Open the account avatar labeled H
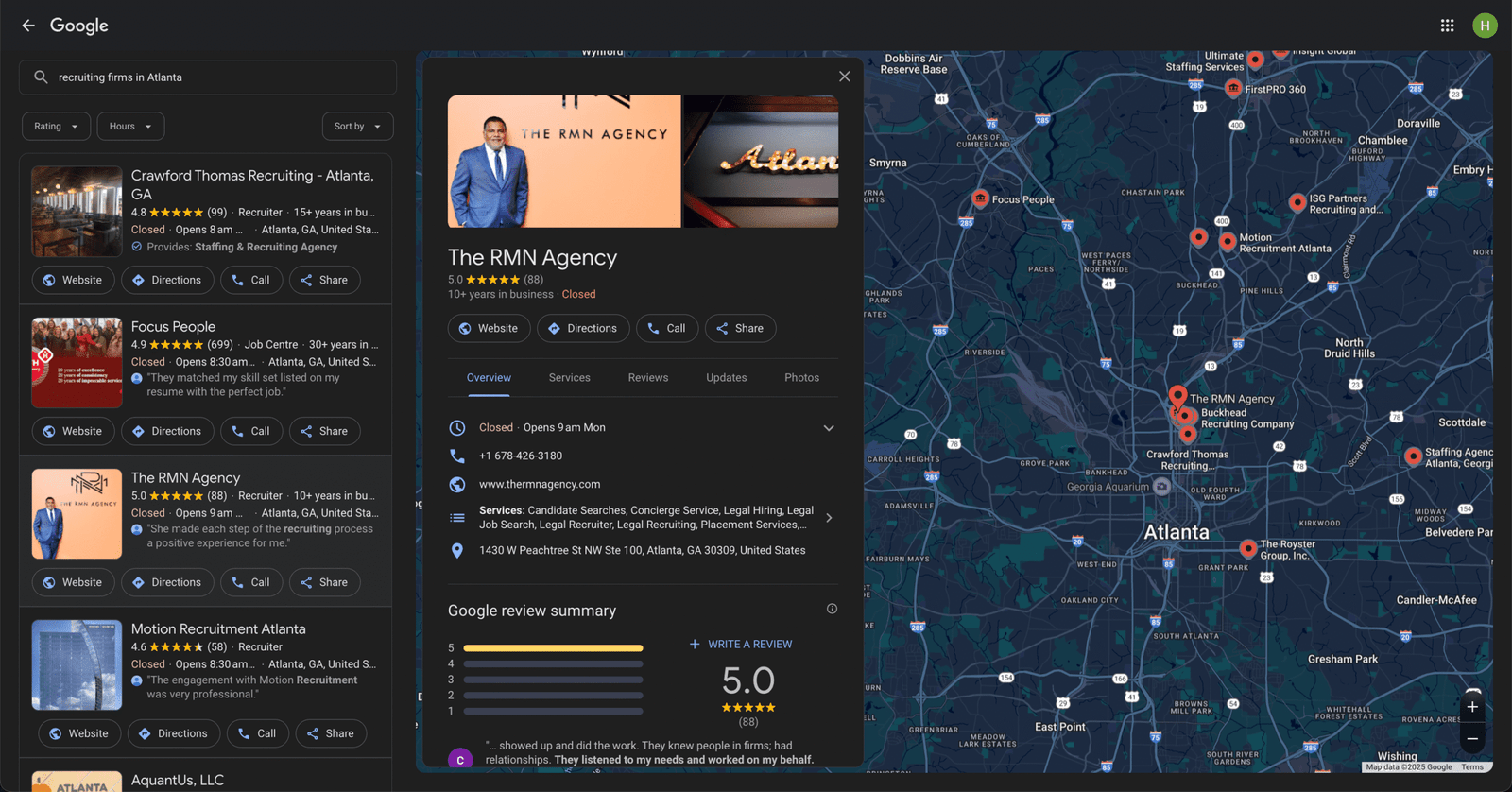 (x=1485, y=26)
